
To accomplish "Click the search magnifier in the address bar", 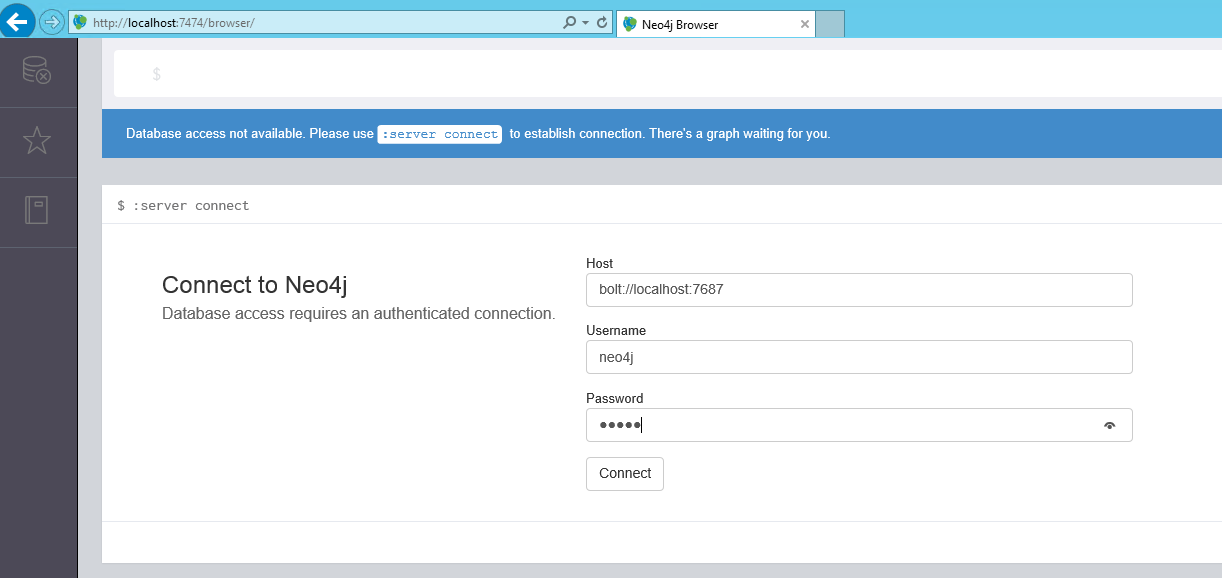I will 570,22.
